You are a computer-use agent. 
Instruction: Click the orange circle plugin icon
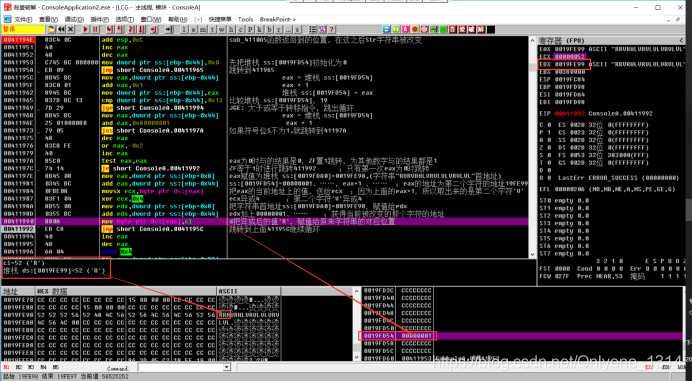point(415,30)
